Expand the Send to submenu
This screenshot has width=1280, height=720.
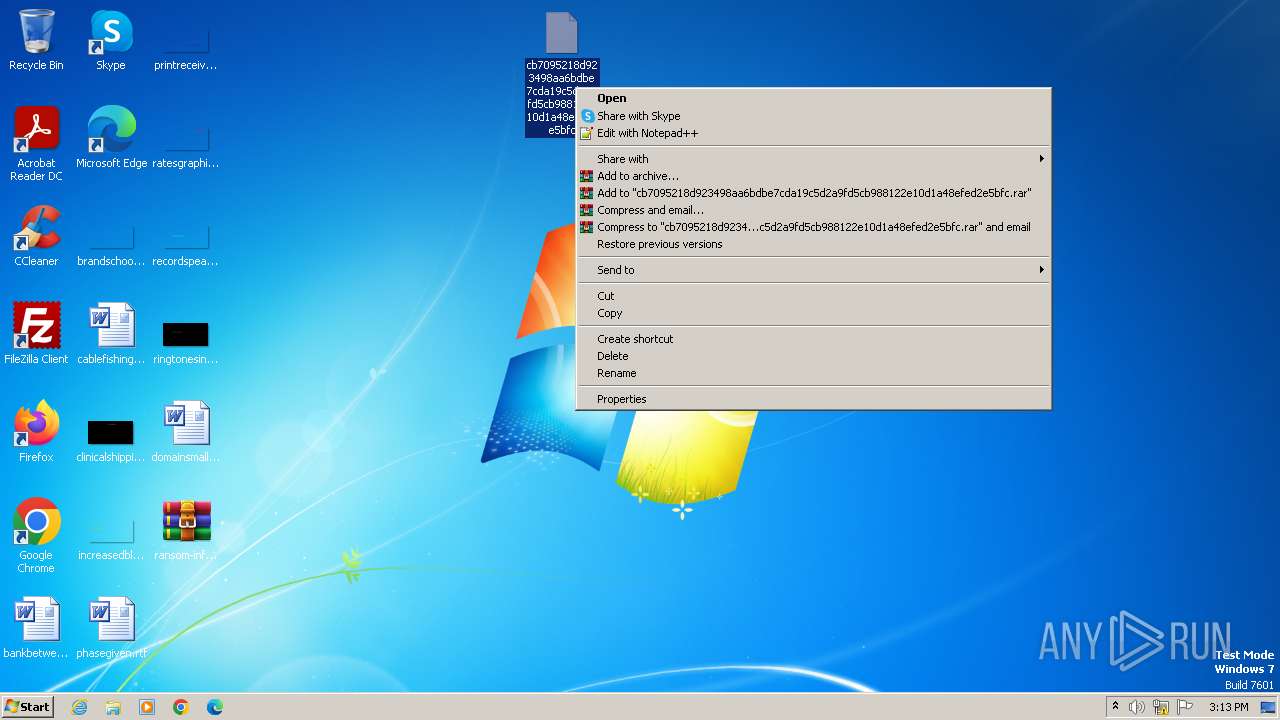814,270
